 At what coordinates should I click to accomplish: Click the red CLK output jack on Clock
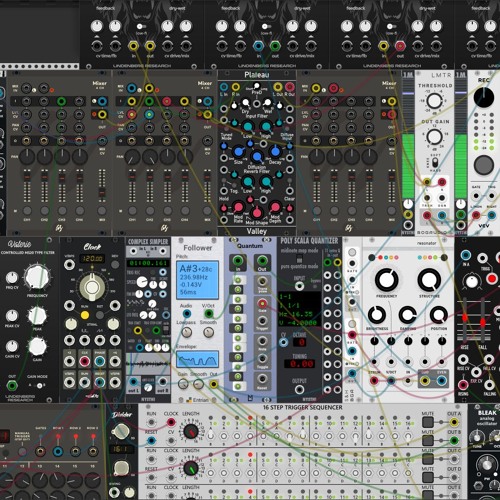(84, 361)
